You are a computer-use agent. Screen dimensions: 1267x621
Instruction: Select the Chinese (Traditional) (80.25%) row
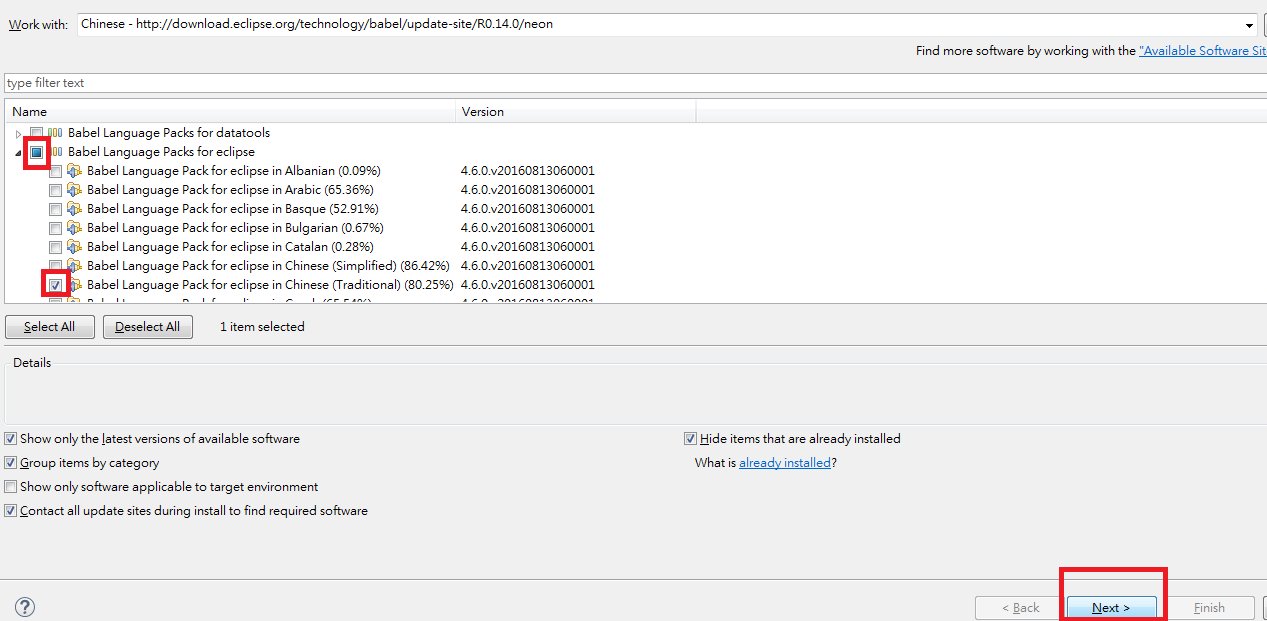(270, 285)
